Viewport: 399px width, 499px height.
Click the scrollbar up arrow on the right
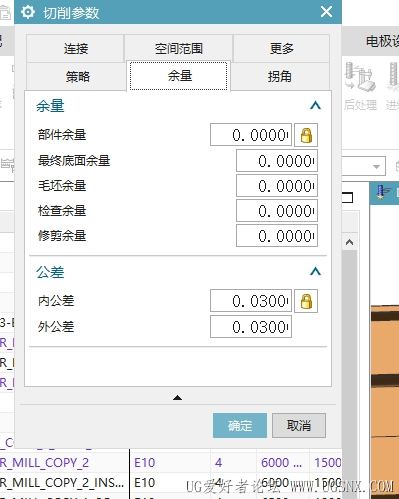pos(349,242)
